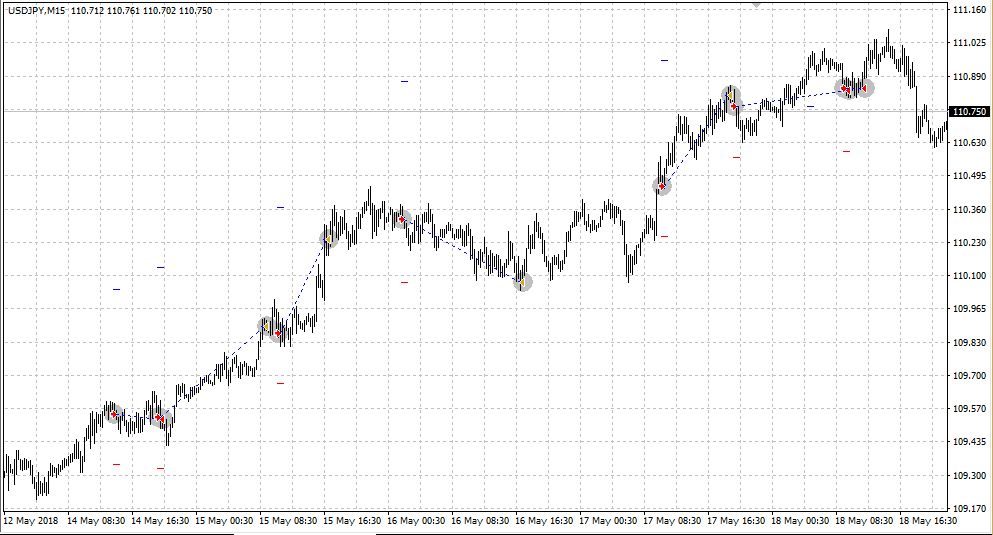This screenshot has height=535, width=993.
Task: Click the 15 May 00:30 time label
Action: 224,521
